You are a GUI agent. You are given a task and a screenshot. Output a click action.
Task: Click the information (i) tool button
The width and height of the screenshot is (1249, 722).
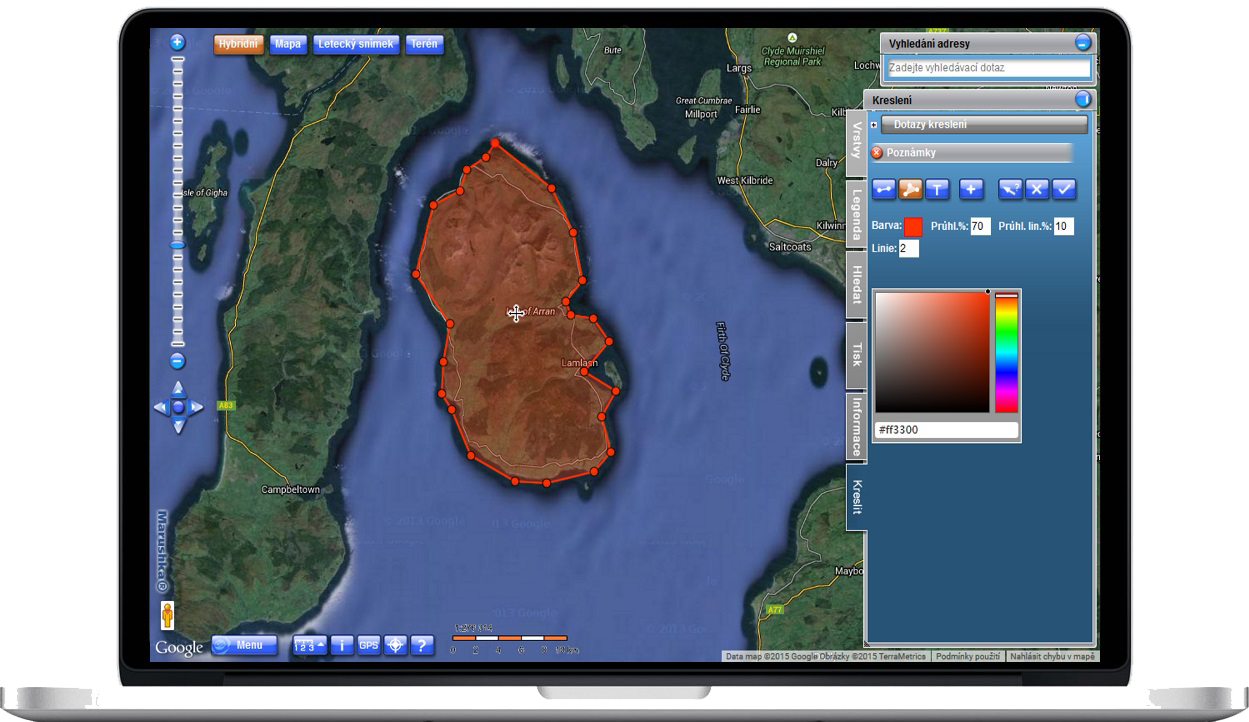(342, 646)
